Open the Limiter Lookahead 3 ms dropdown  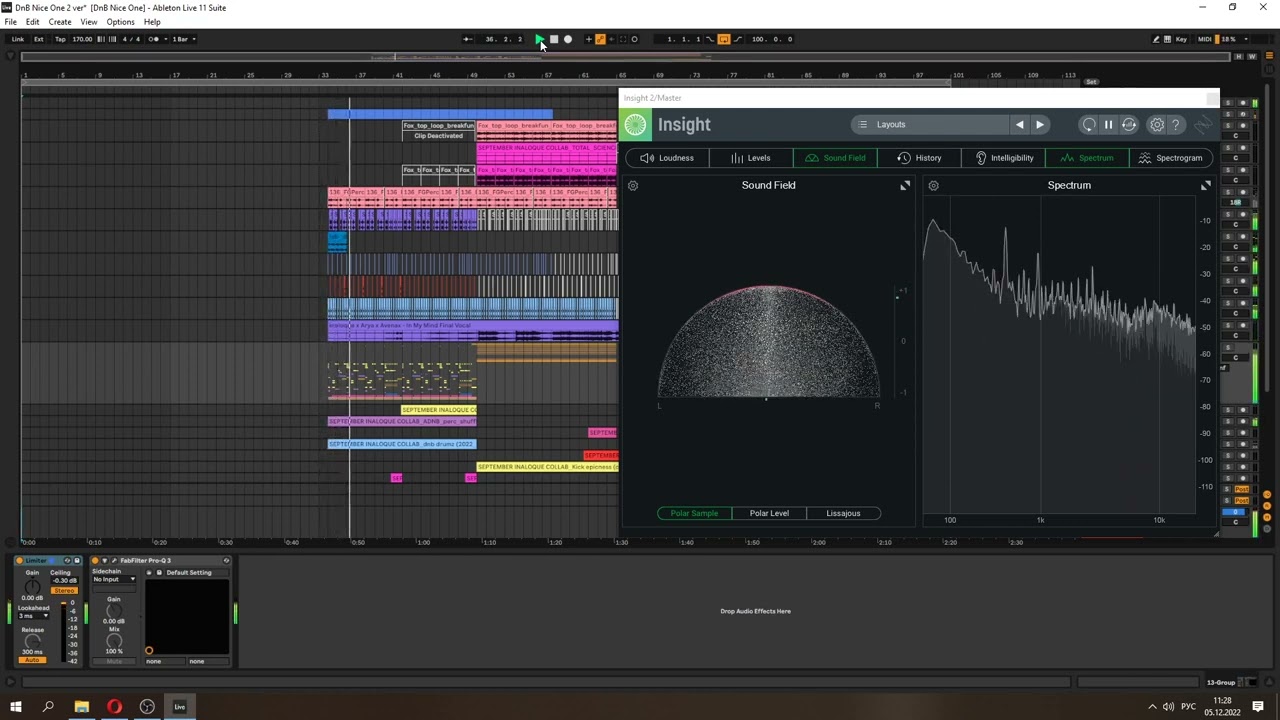(x=33, y=616)
